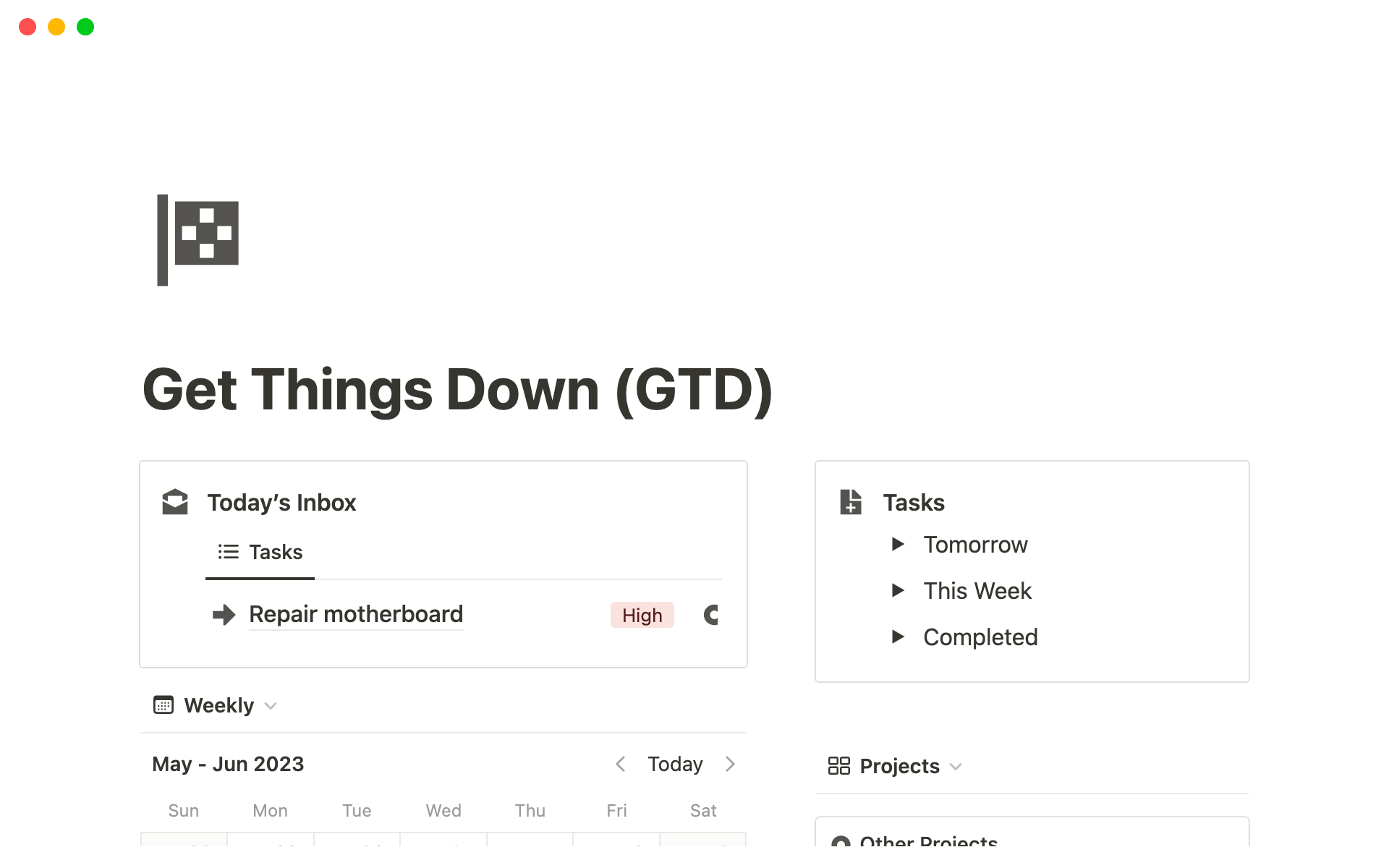1389x868 pixels.
Task: Open the Repair motherboard task
Action: click(356, 614)
